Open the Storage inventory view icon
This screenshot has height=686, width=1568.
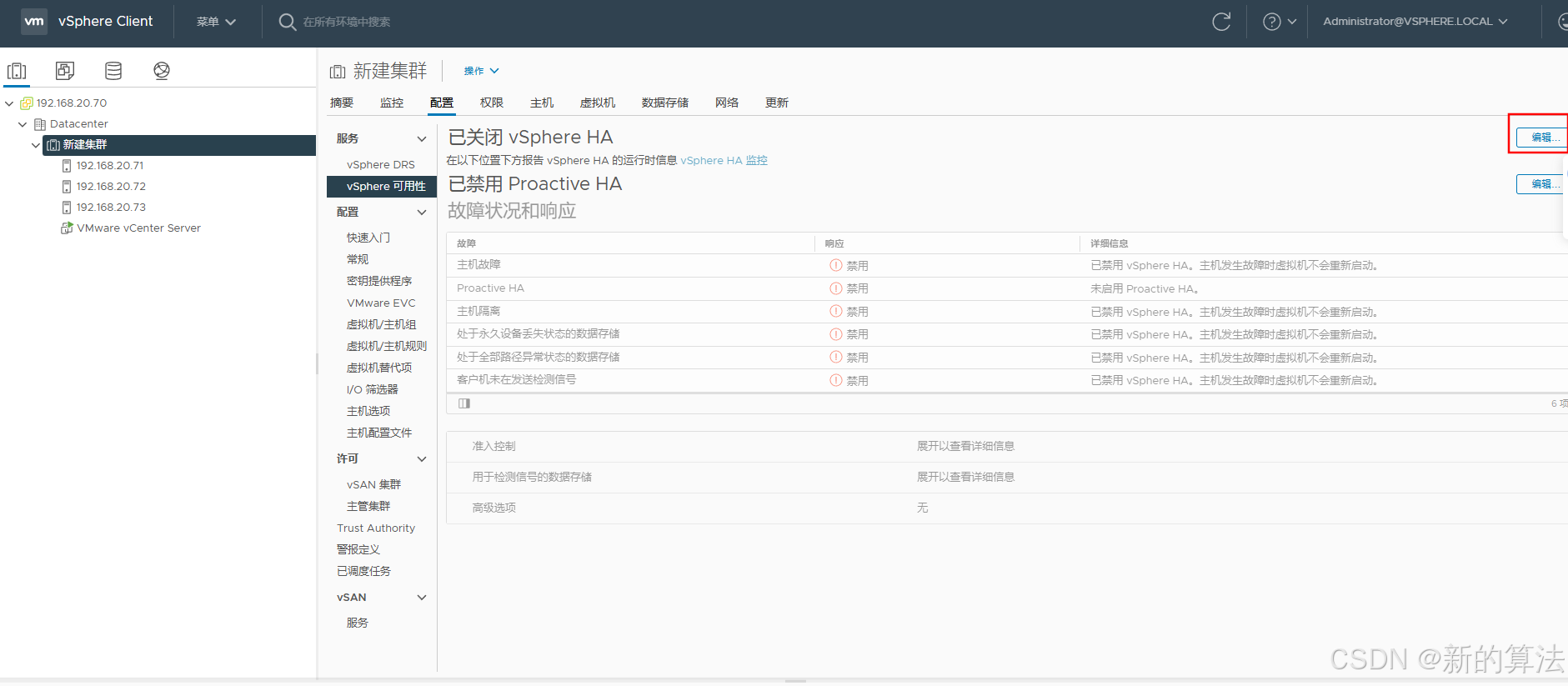tap(113, 71)
